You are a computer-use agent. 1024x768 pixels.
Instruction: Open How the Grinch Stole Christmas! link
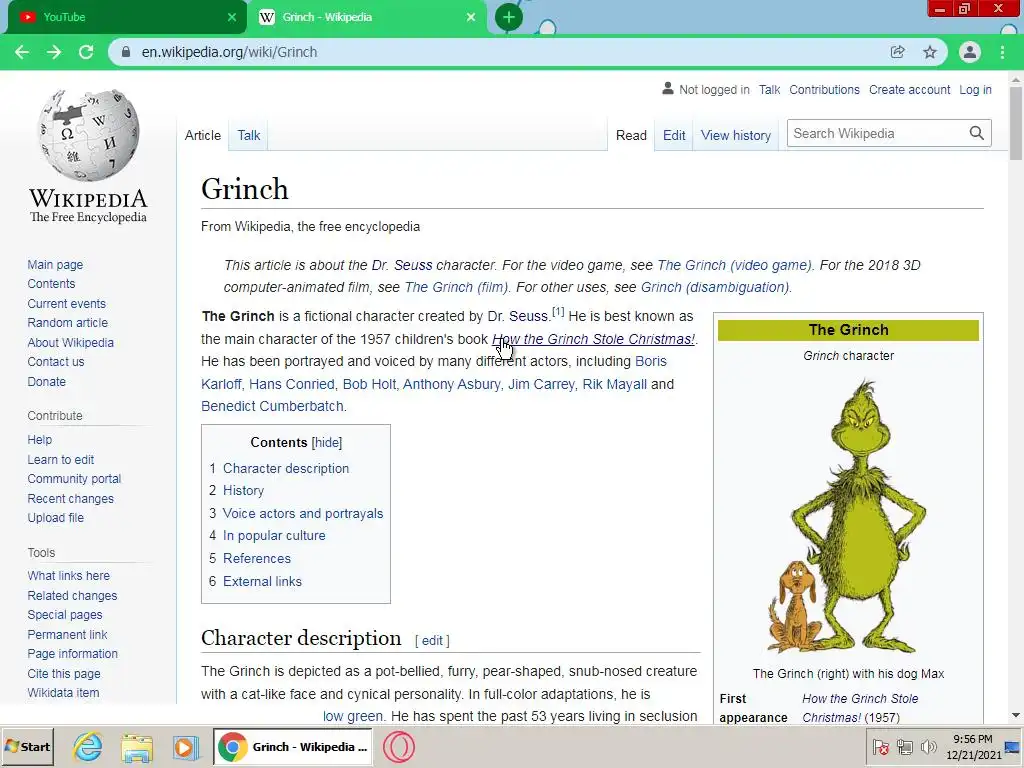(x=594, y=339)
